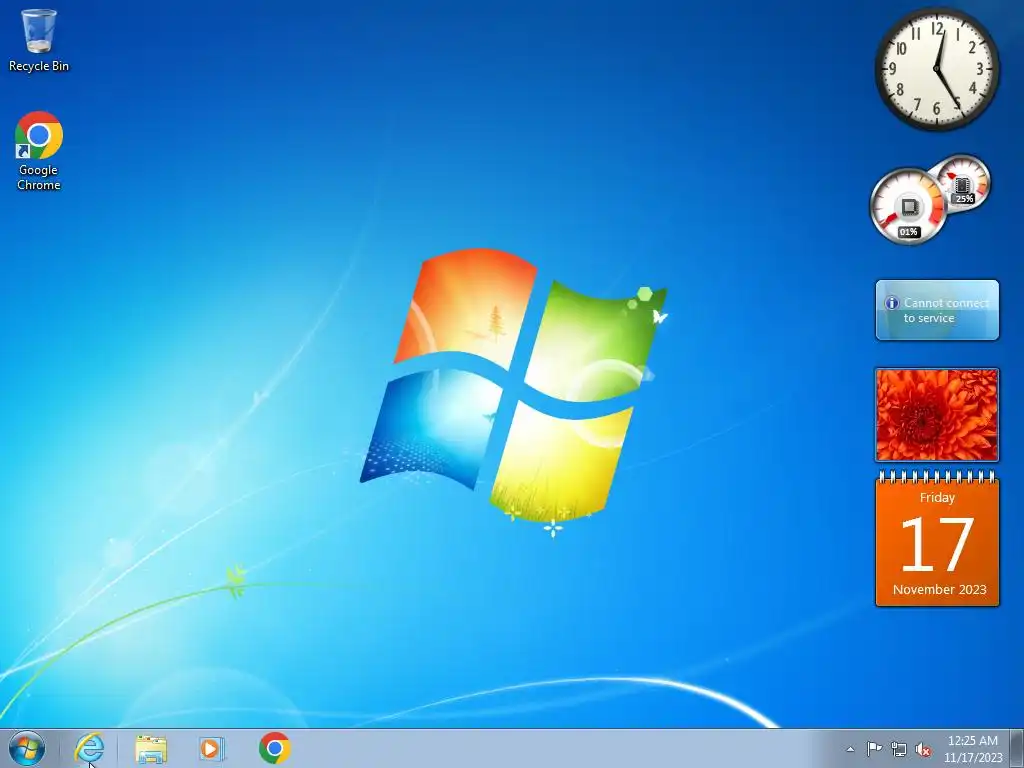Open Windows Explorer from the taskbar
Viewport: 1024px width, 768px height.
point(151,748)
